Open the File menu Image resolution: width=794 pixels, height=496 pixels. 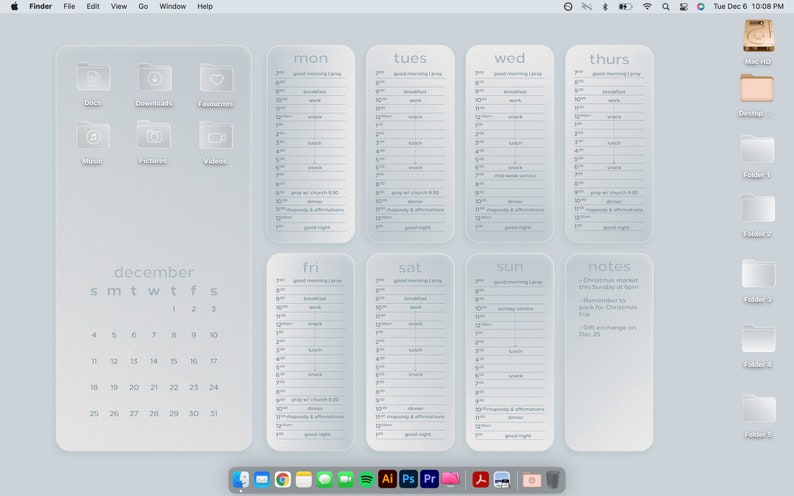[x=69, y=7]
